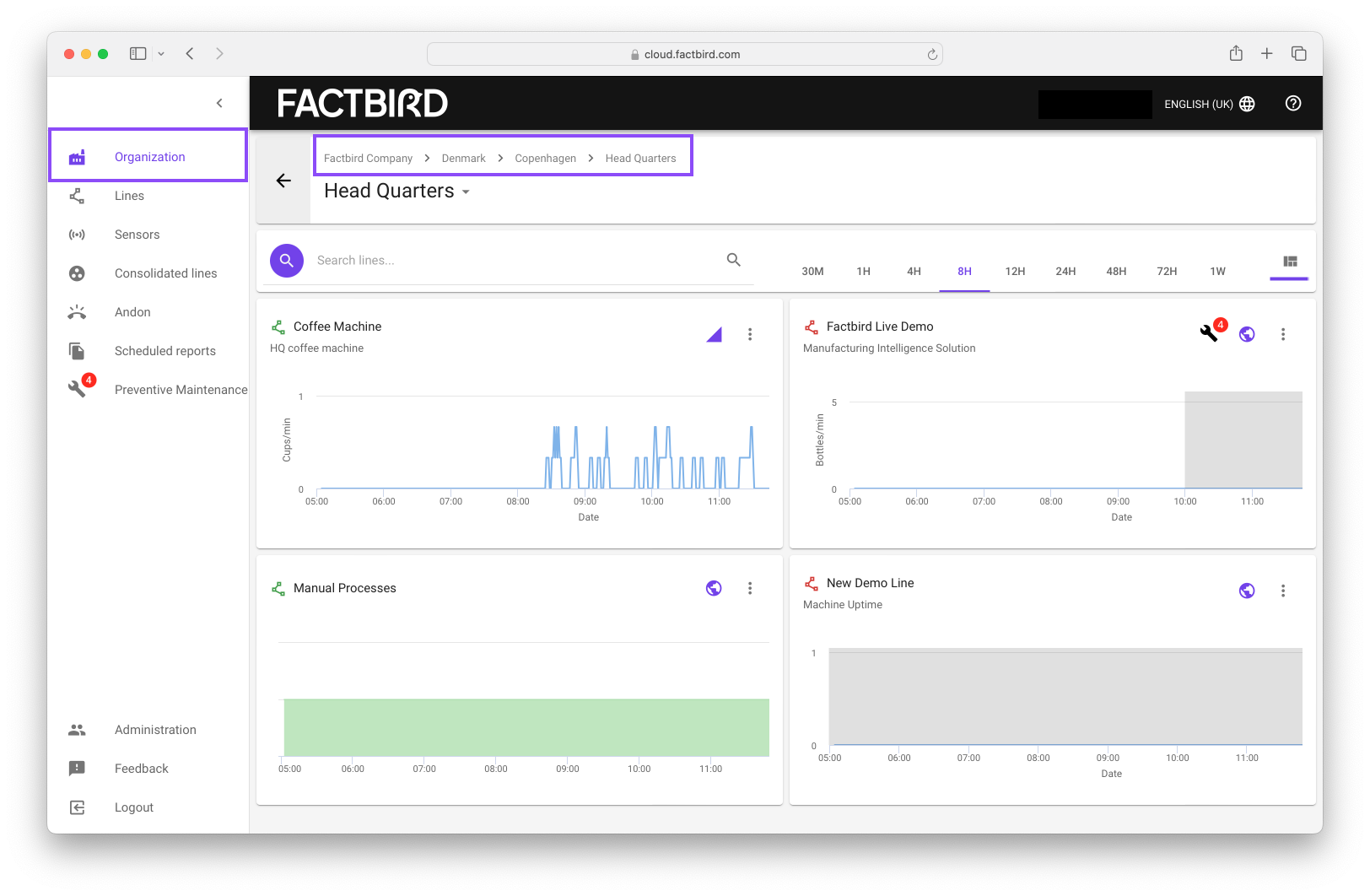Click Factbird Live Demo maintenance wrench icon
The width and height of the screenshot is (1370, 896).
point(1210,332)
